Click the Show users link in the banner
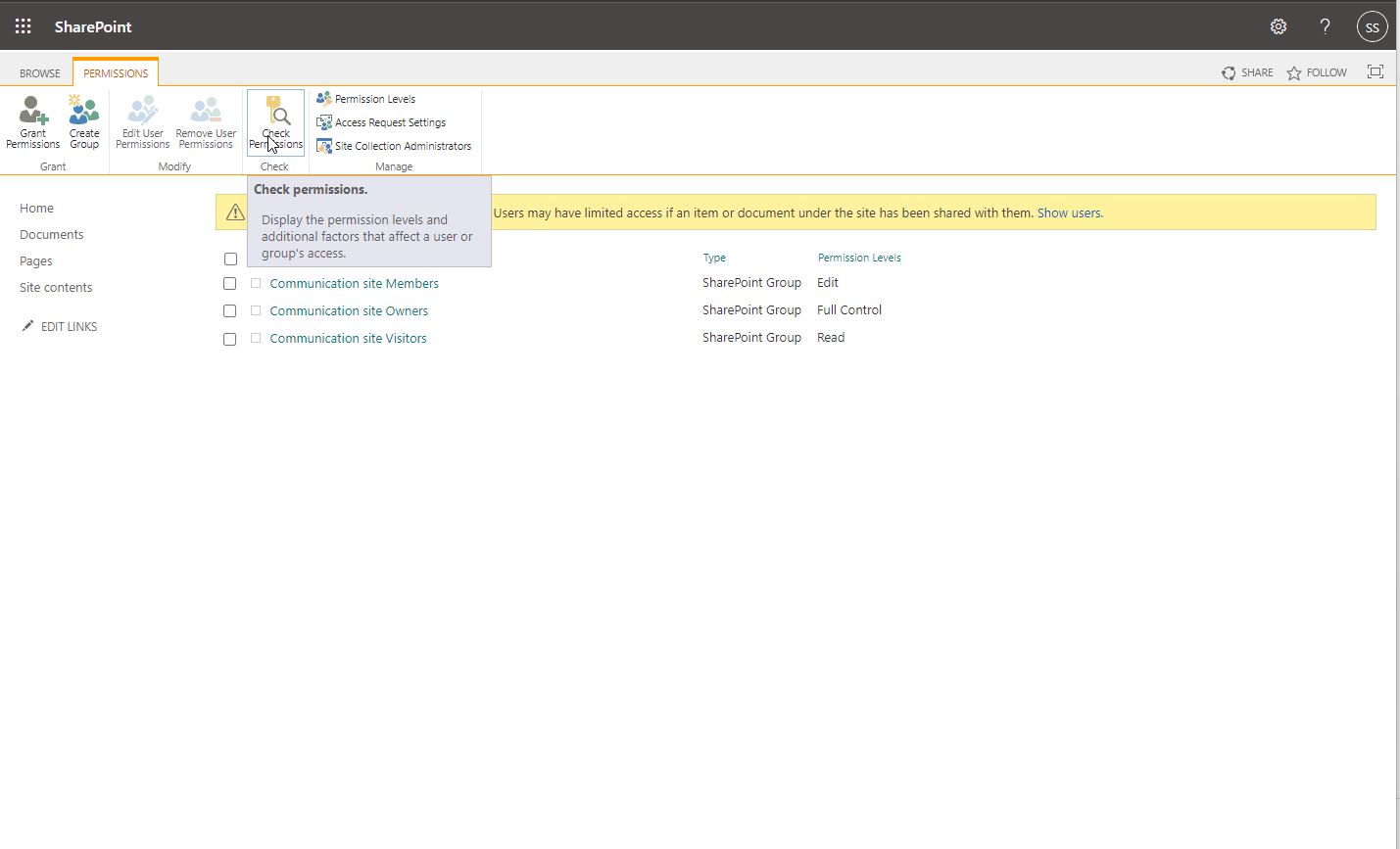Screen dimensions: 1400x849 click(x=1069, y=212)
